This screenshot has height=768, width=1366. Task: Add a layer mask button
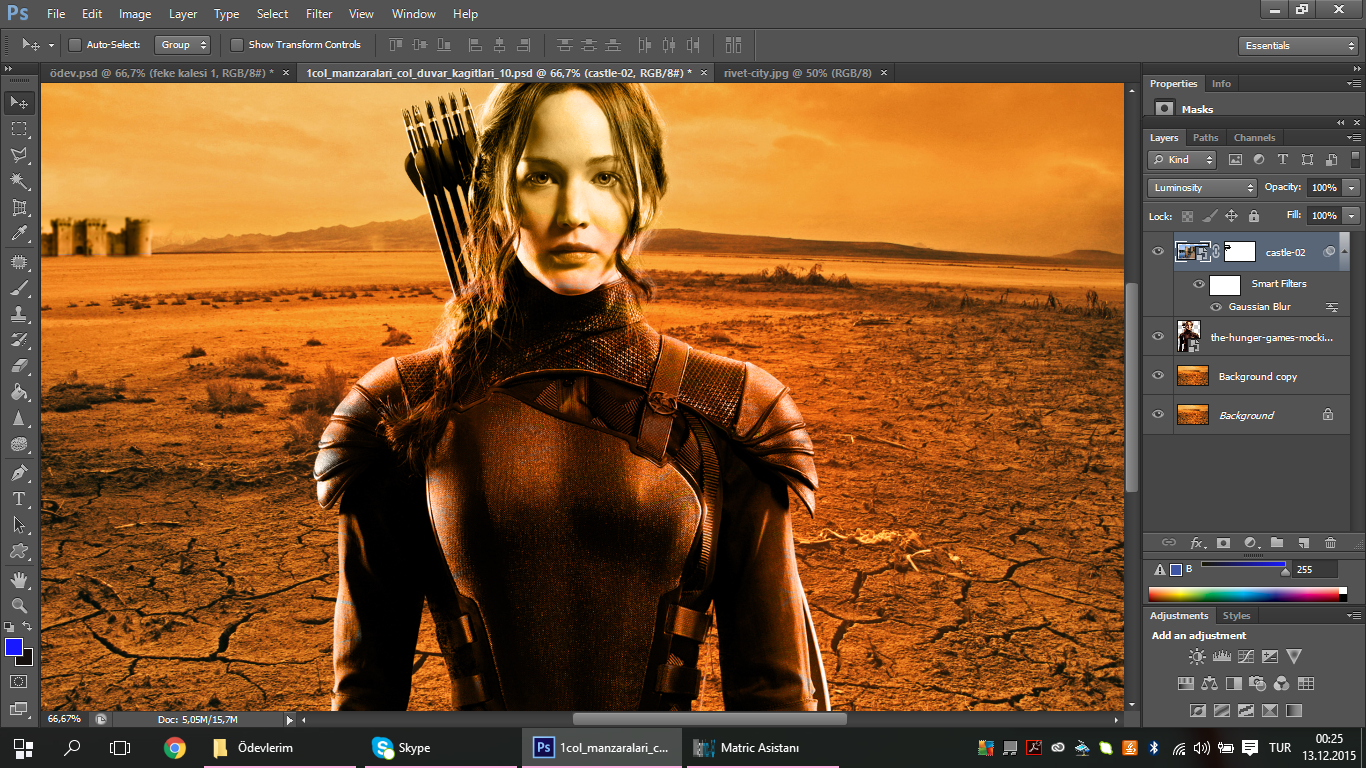[1223, 543]
